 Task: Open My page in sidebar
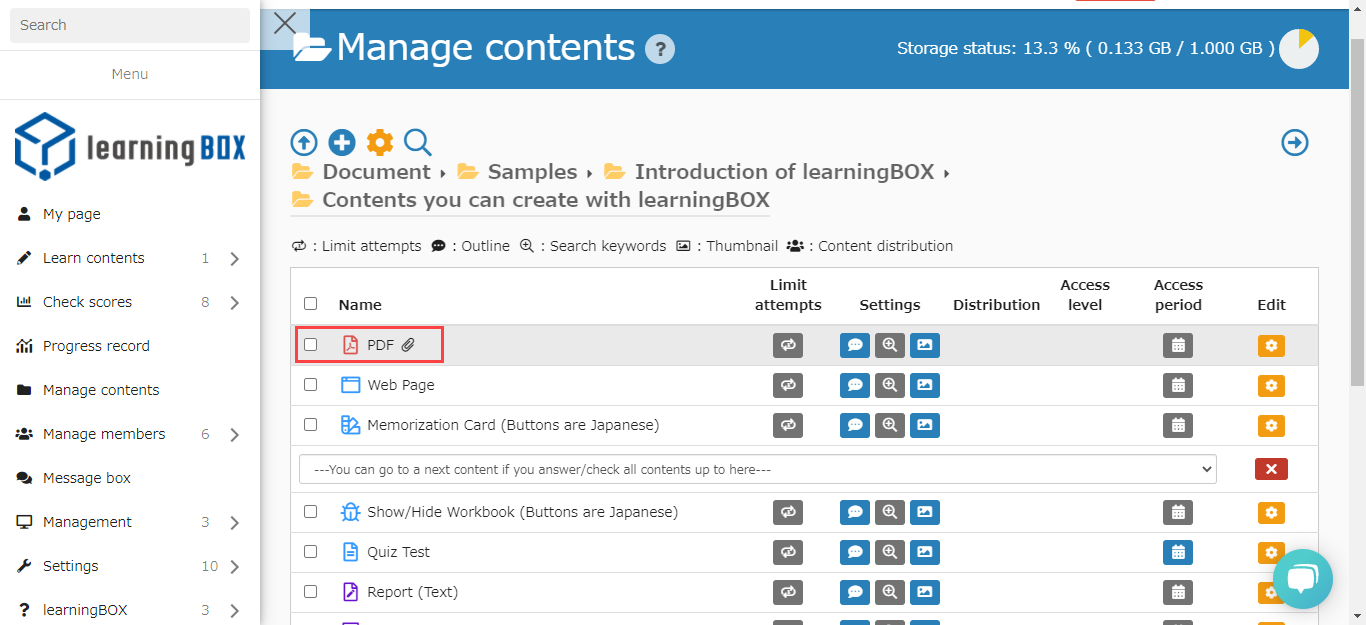pyautogui.click(x=72, y=214)
